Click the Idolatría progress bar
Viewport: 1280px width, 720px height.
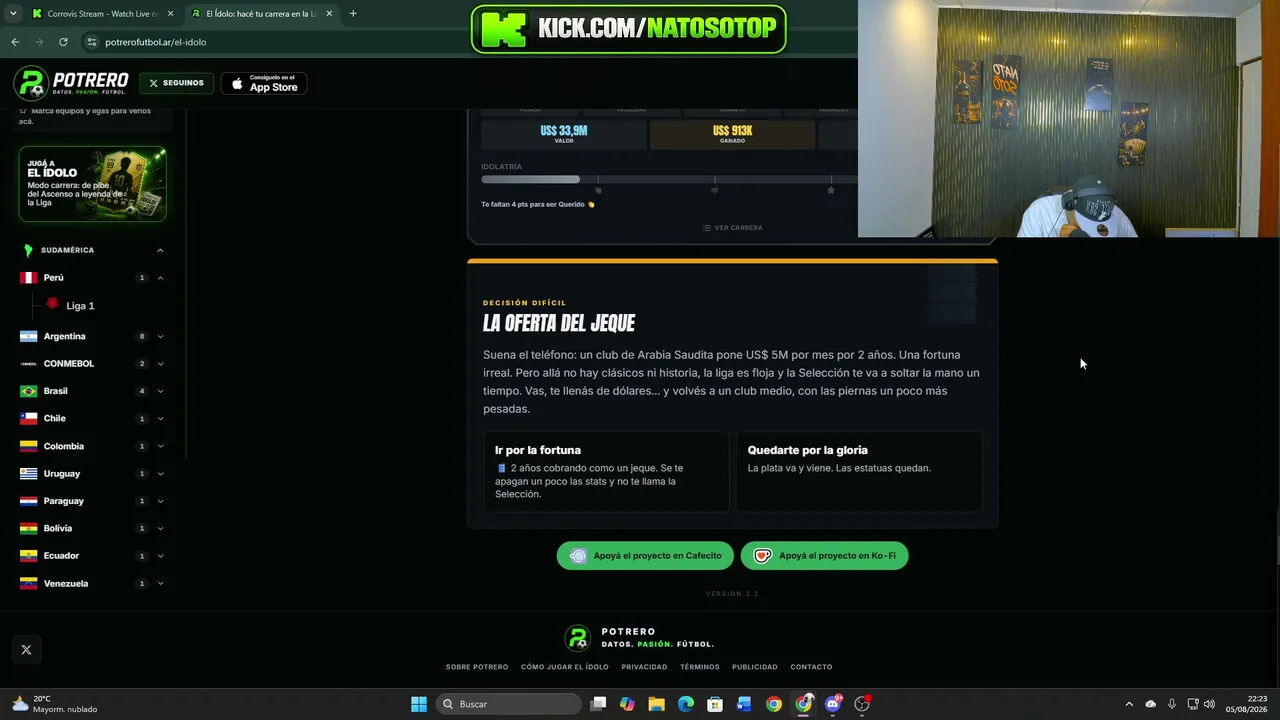click(x=669, y=180)
